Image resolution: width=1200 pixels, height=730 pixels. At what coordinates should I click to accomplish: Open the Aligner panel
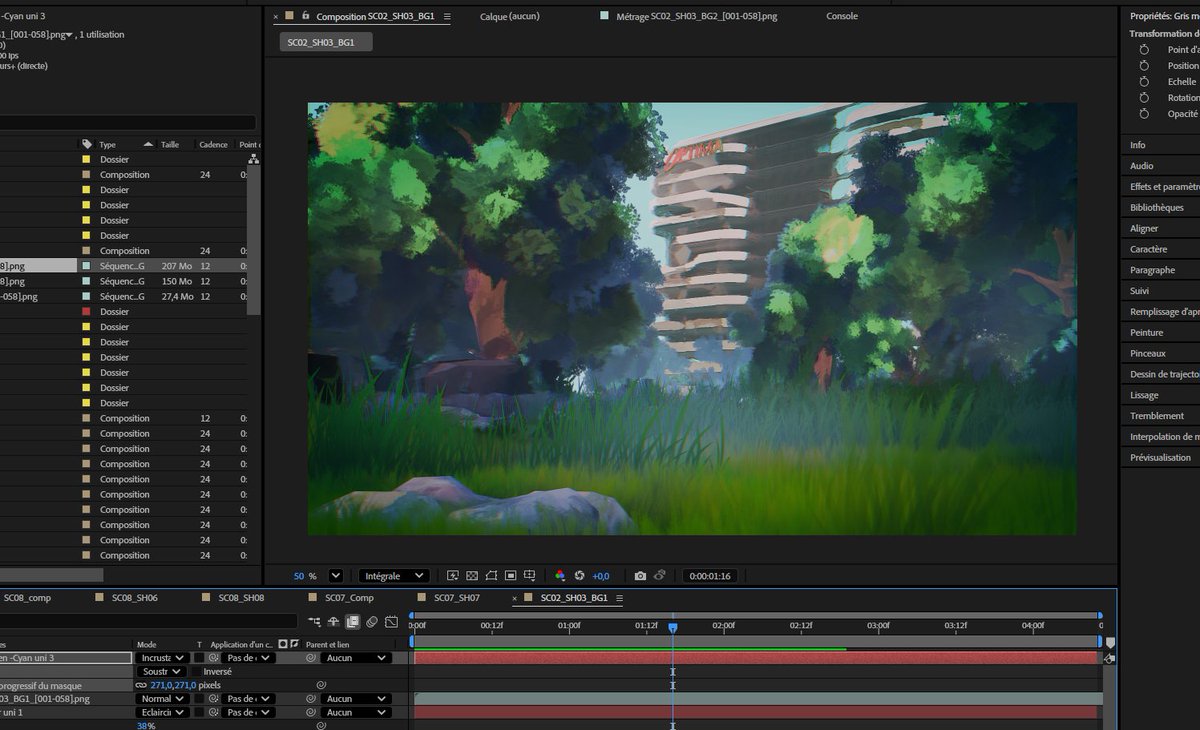(1144, 228)
